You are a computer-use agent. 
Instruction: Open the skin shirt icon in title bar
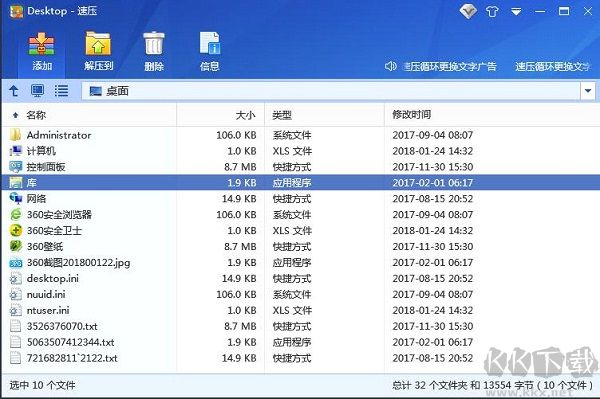(492, 11)
